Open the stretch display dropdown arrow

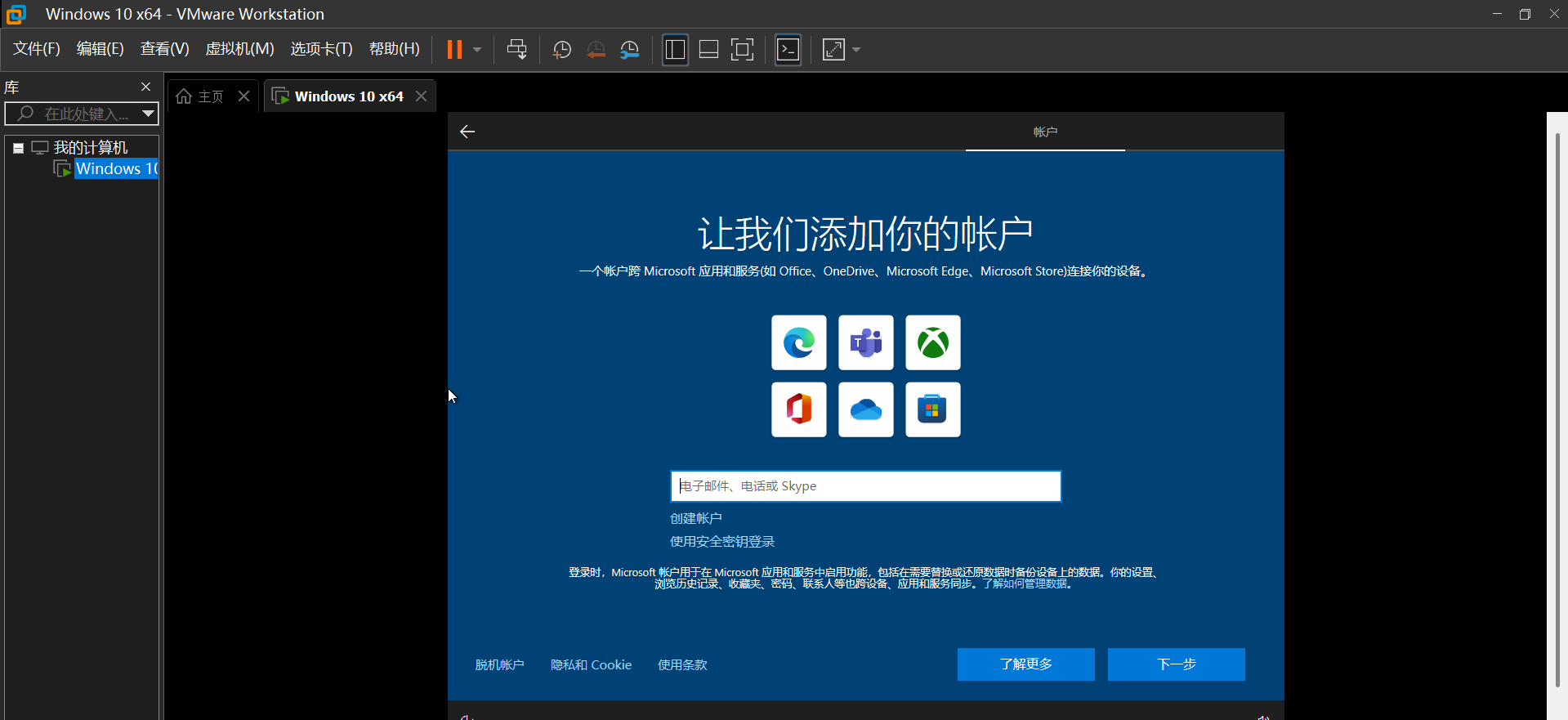856,50
